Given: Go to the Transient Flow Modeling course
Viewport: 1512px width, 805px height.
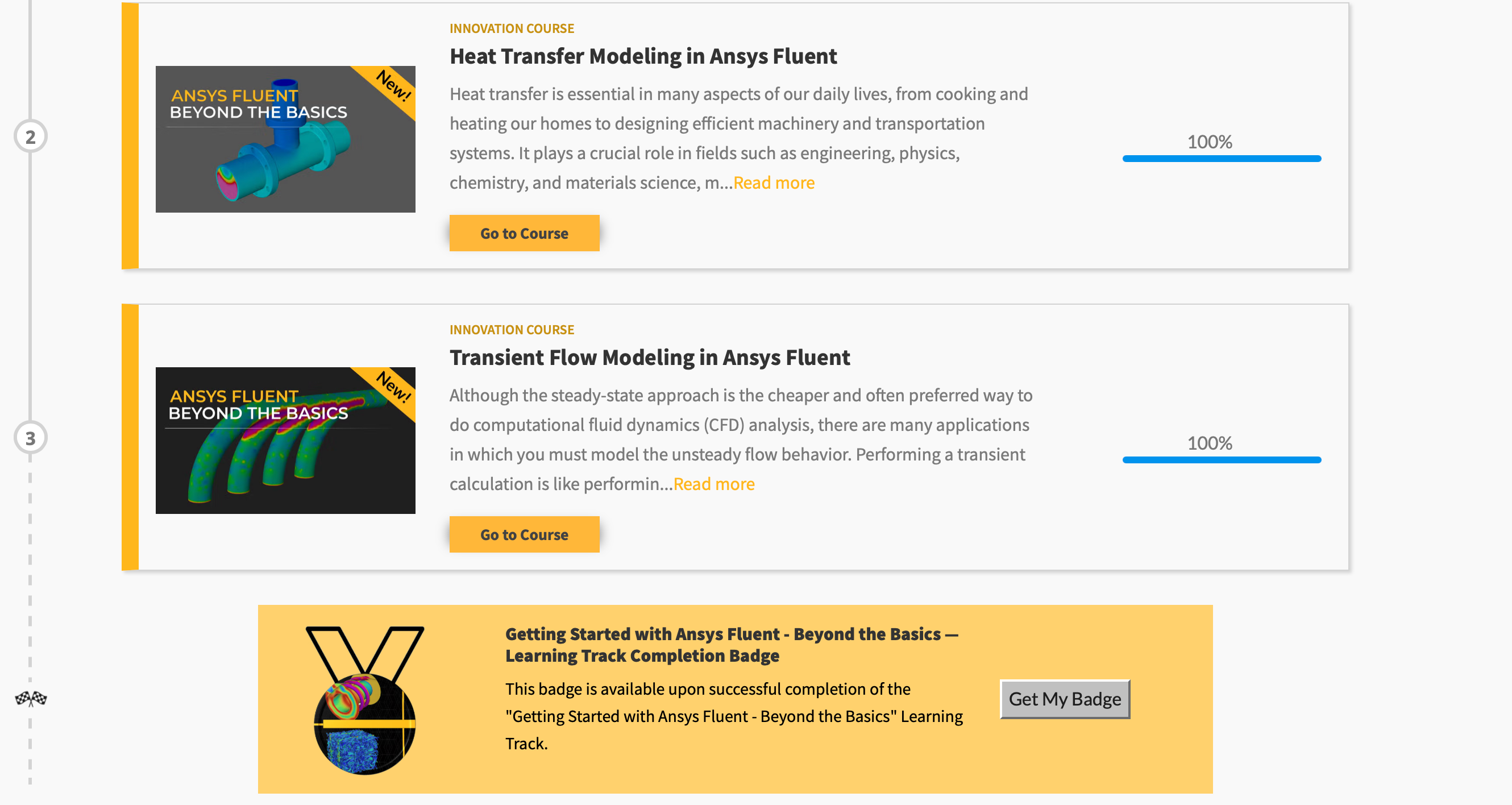Looking at the screenshot, I should (524, 534).
